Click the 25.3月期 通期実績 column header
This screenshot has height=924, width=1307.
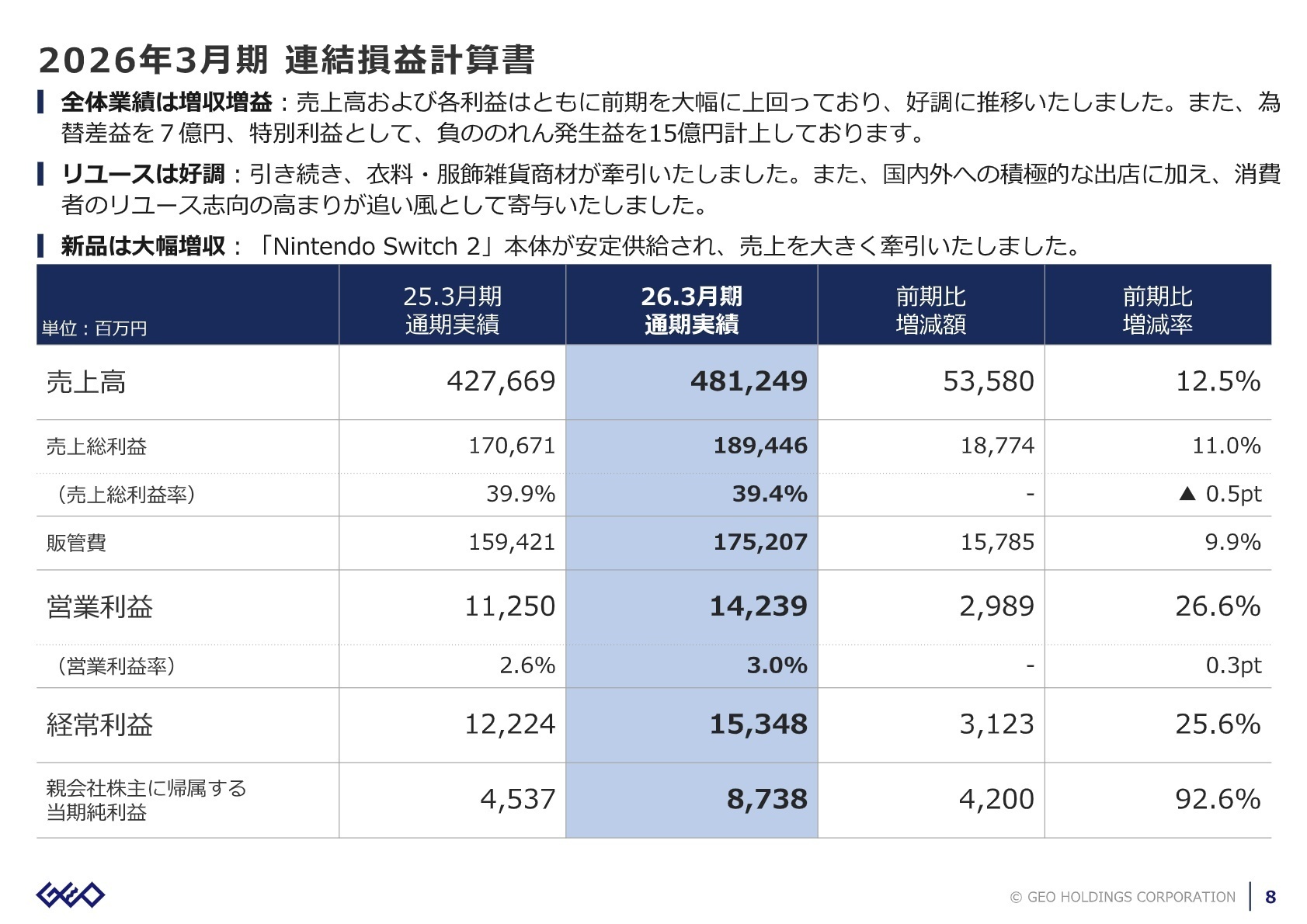(x=452, y=310)
